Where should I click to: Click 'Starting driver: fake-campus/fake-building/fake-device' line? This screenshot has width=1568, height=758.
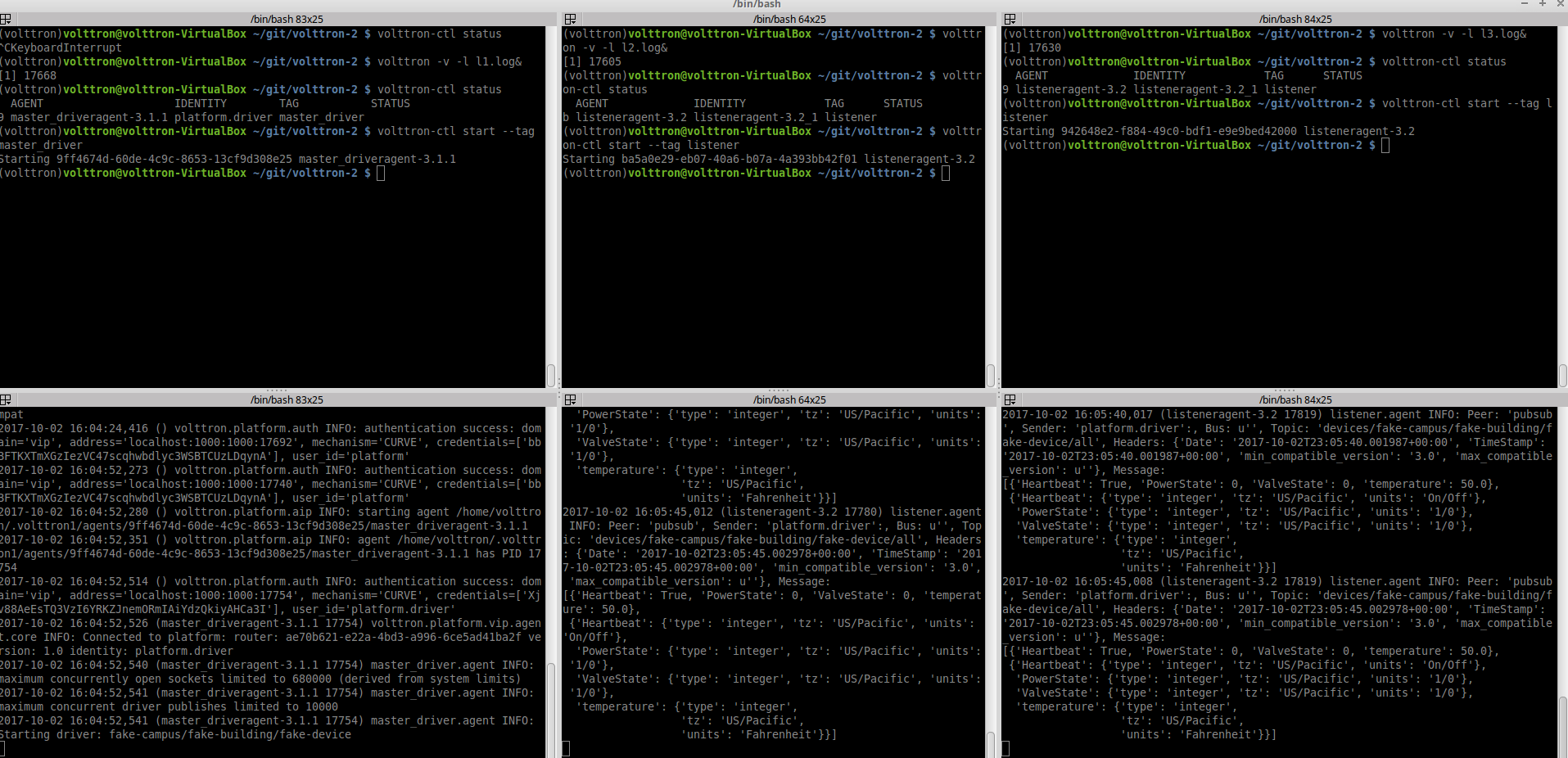point(175,734)
